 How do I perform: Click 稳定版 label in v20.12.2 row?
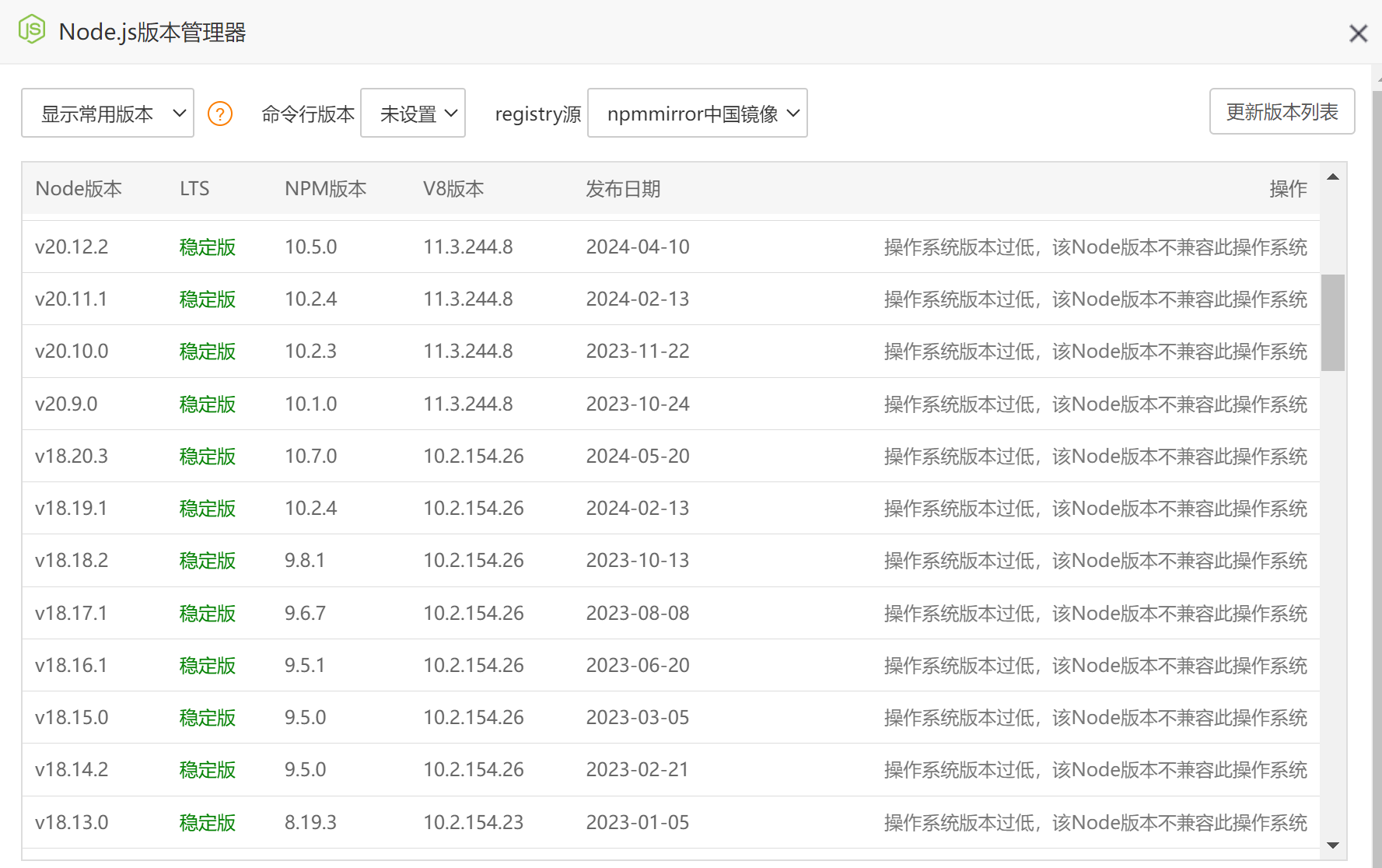[x=208, y=247]
